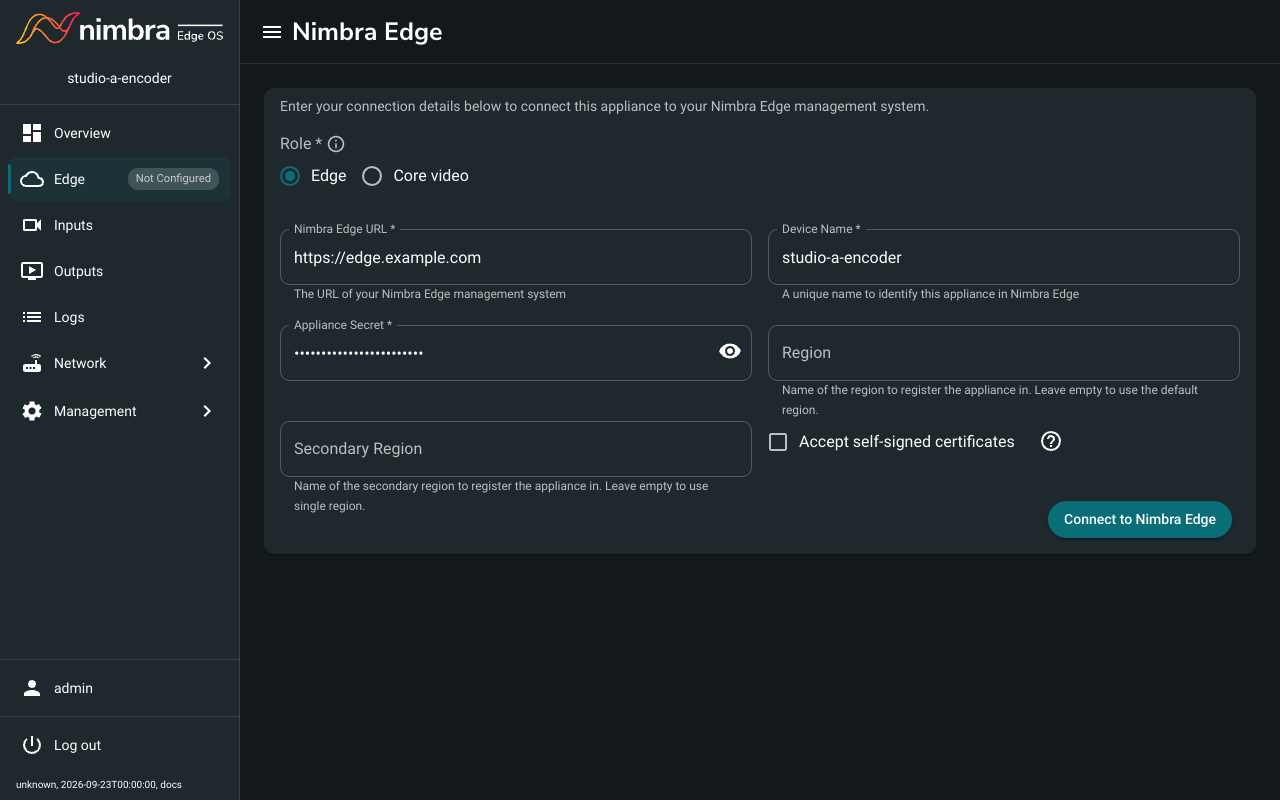Focus the Nimbra Edge URL field
Viewport: 1280px width, 800px height.
coord(516,257)
